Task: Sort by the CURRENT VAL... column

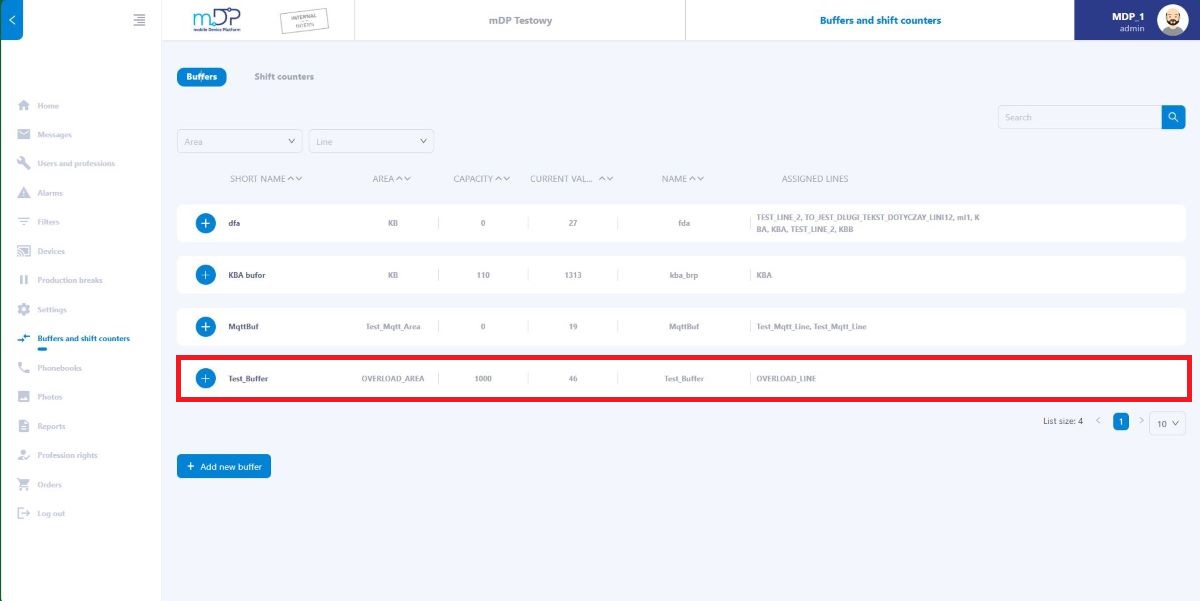Action: tap(572, 179)
